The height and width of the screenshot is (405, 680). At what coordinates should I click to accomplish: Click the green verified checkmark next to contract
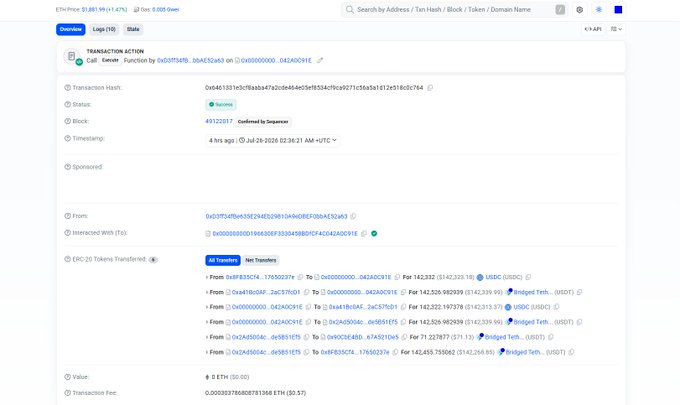click(x=374, y=233)
